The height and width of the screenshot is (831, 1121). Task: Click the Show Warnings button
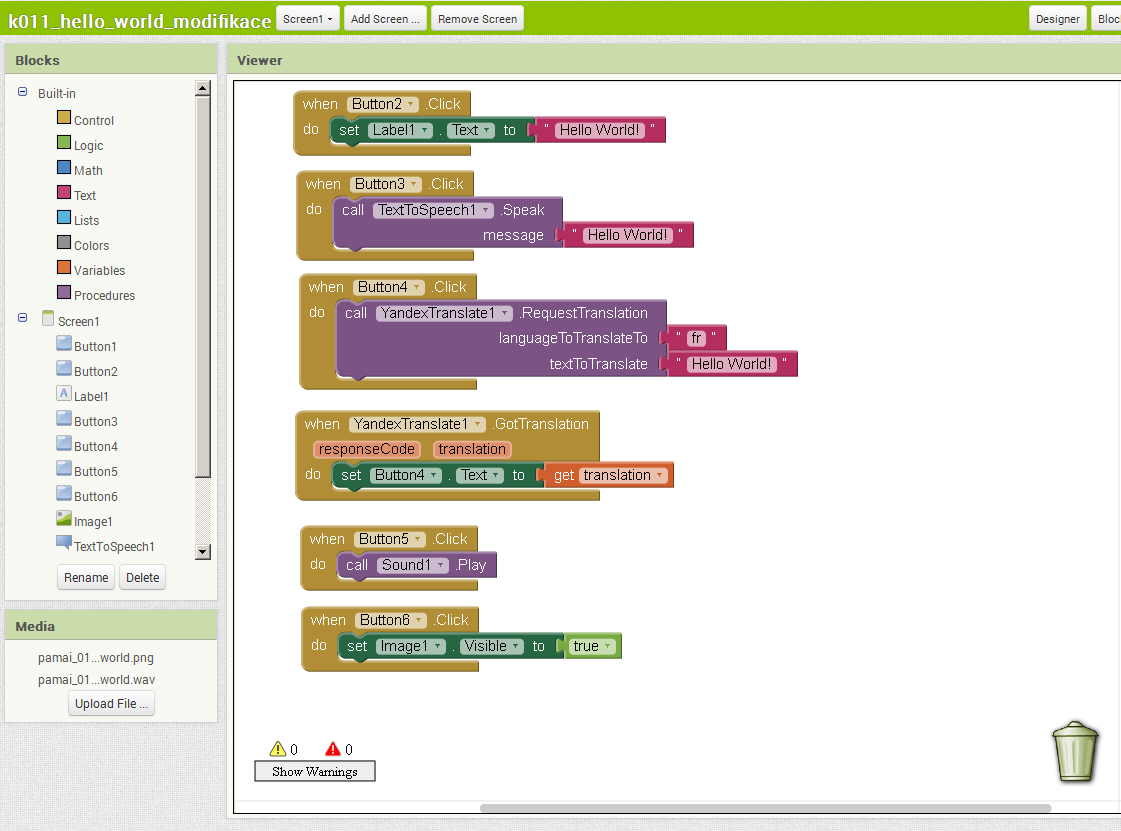[315, 771]
